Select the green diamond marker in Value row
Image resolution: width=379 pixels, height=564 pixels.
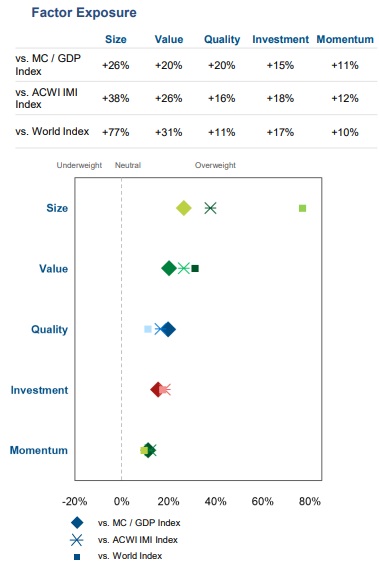tap(169, 268)
